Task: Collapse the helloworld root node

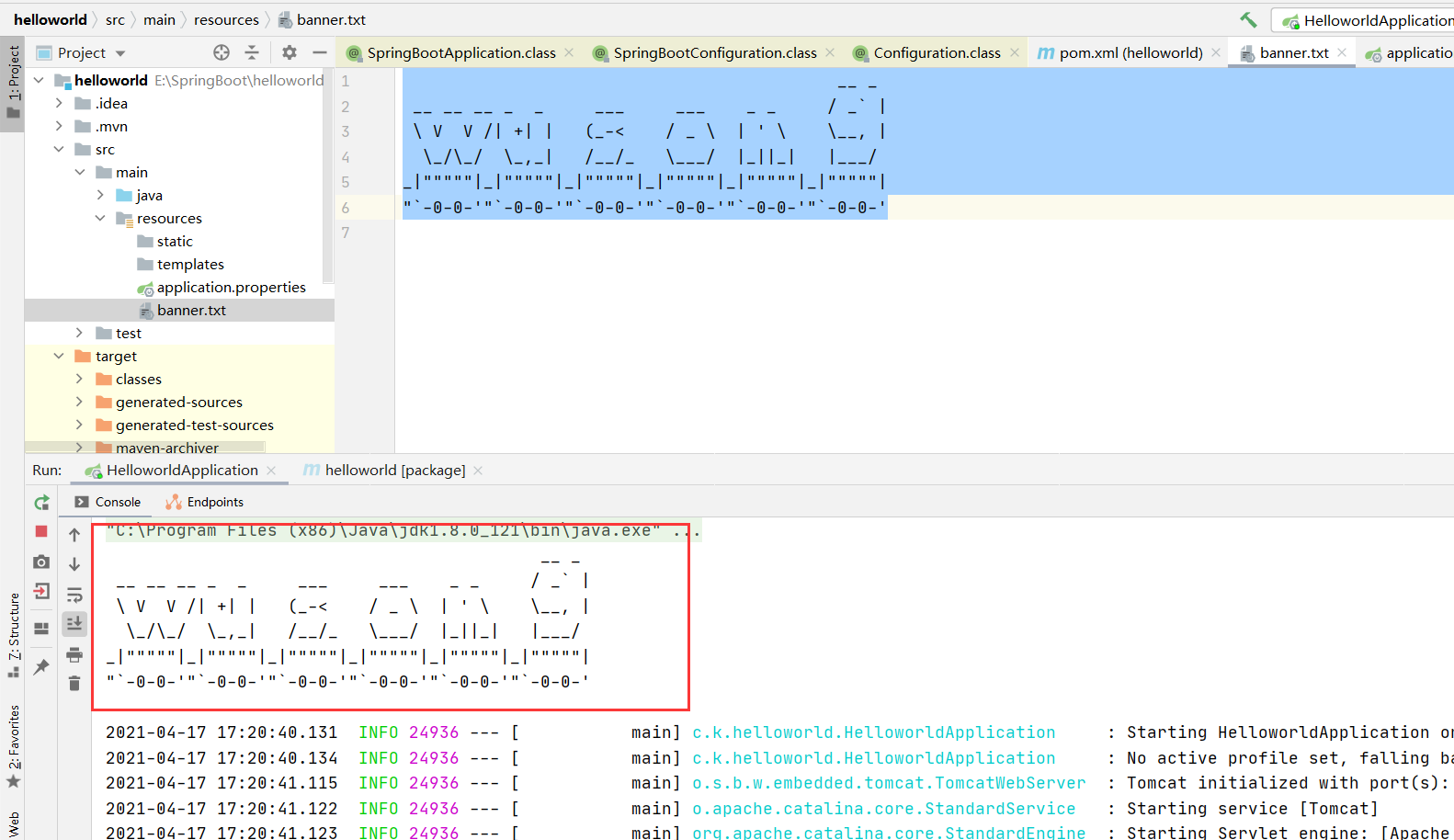Action: (39, 80)
